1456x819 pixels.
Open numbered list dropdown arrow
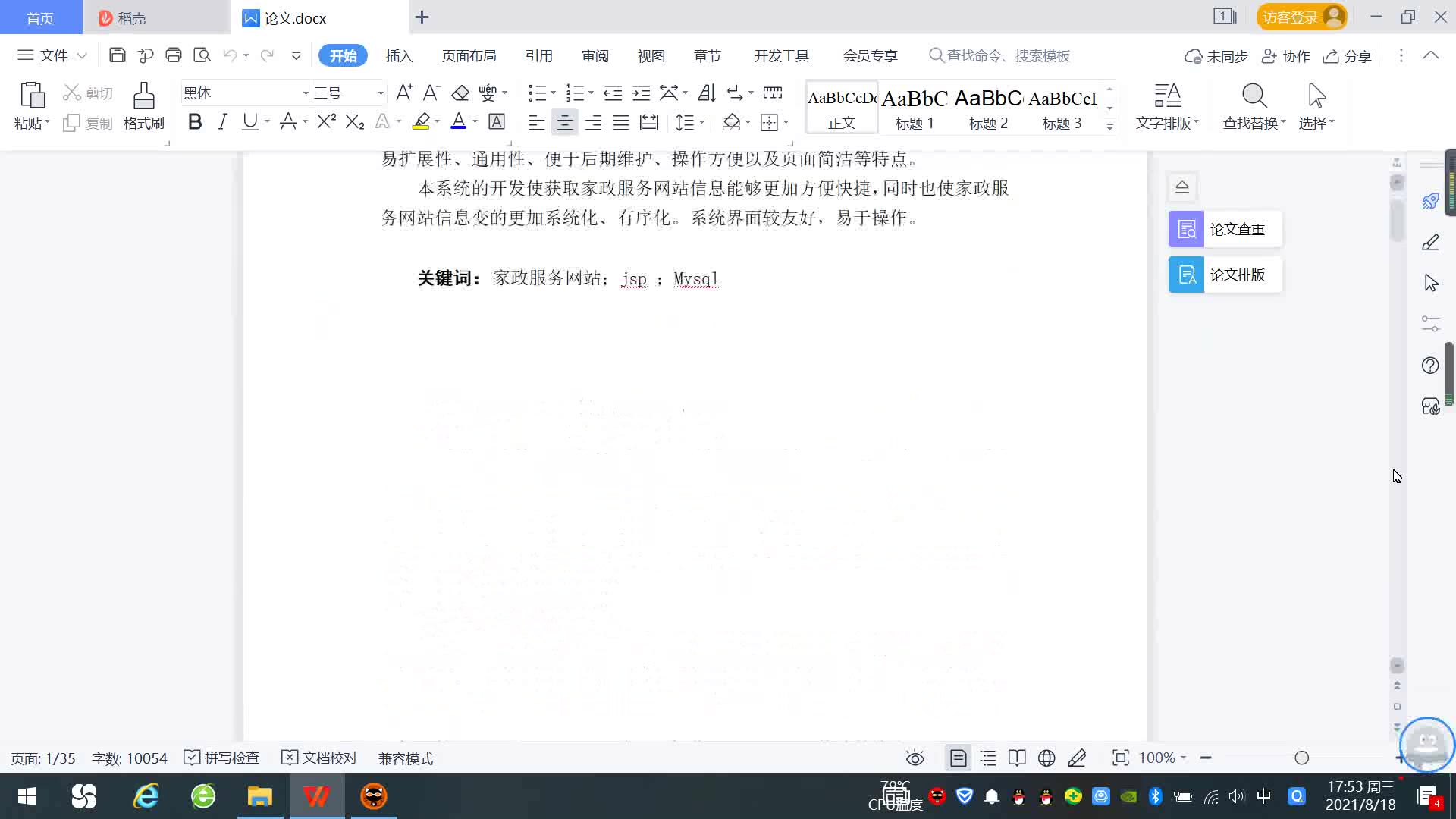tap(591, 93)
